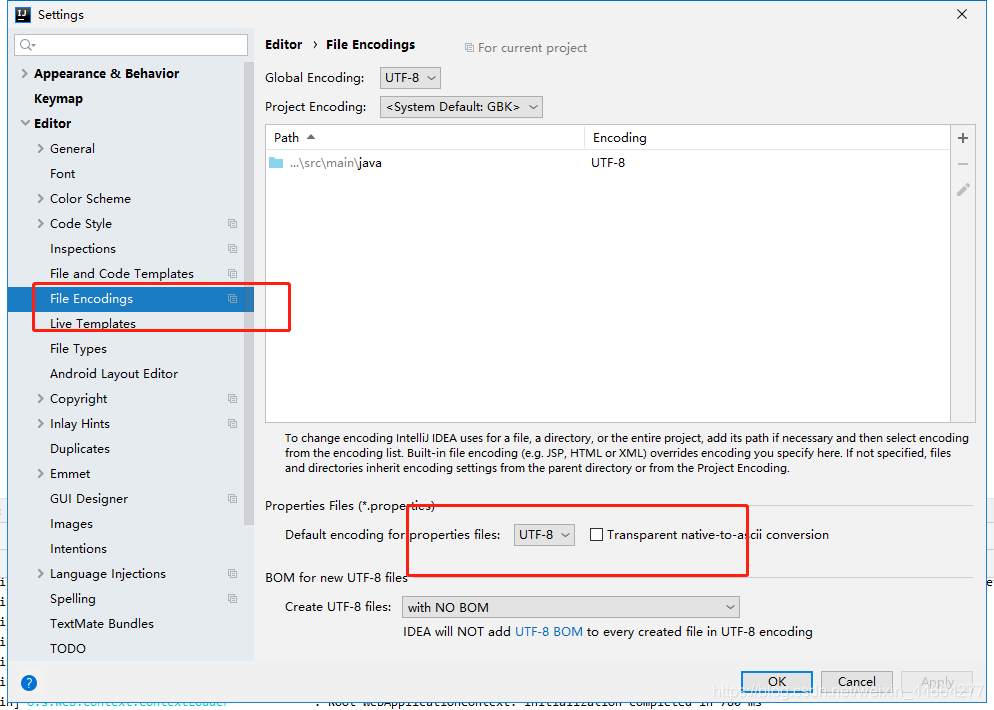Click the project-level icon beside File Encodings
The height and width of the screenshot is (710, 994).
click(233, 299)
